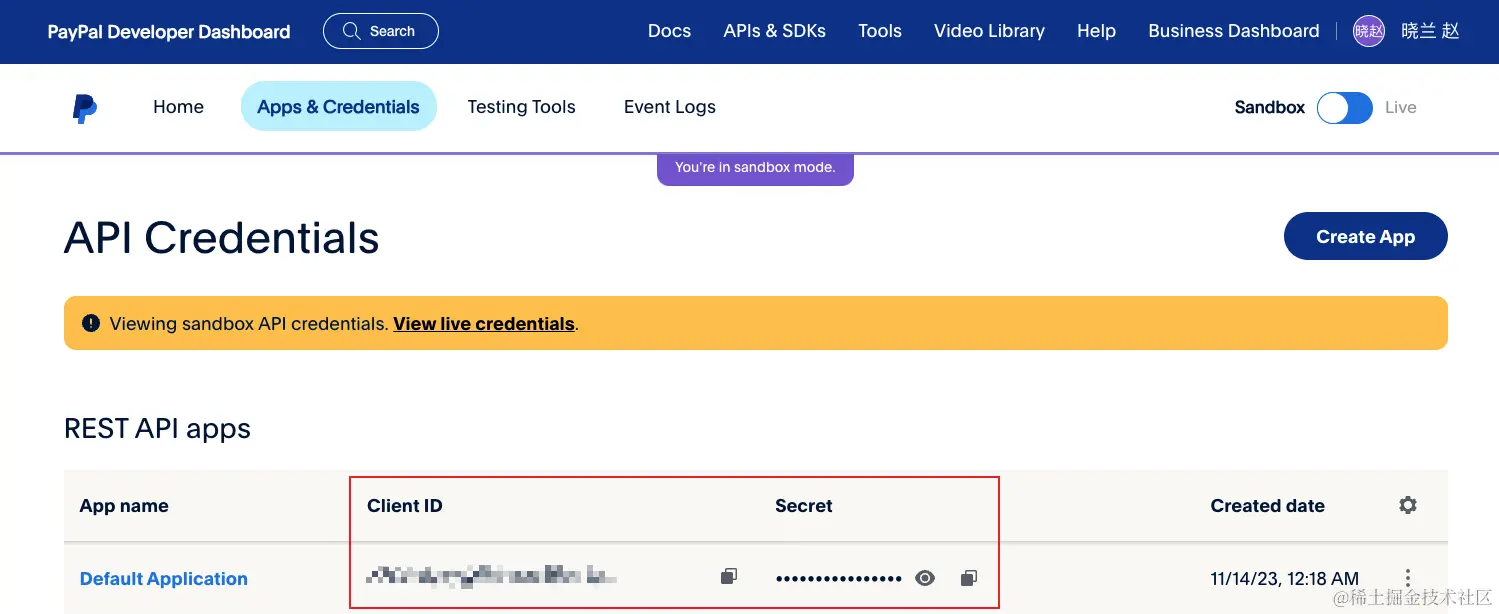Click the "You're in sandbox mode" badge
The height and width of the screenshot is (614, 1499).
(755, 168)
